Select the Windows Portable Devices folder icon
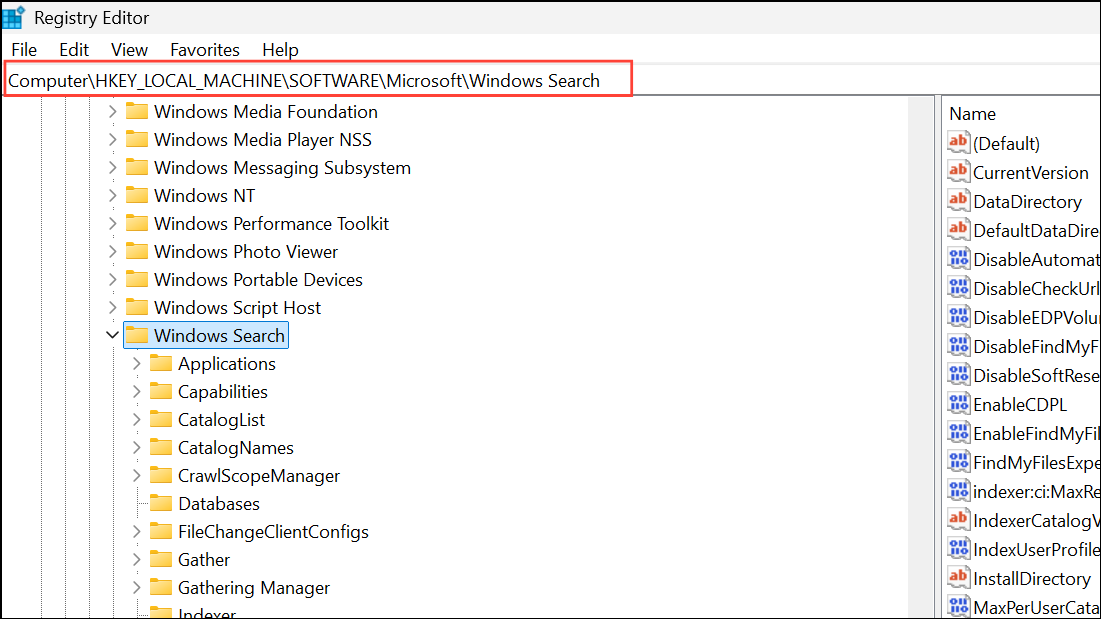The image size is (1101, 619). (x=136, y=279)
